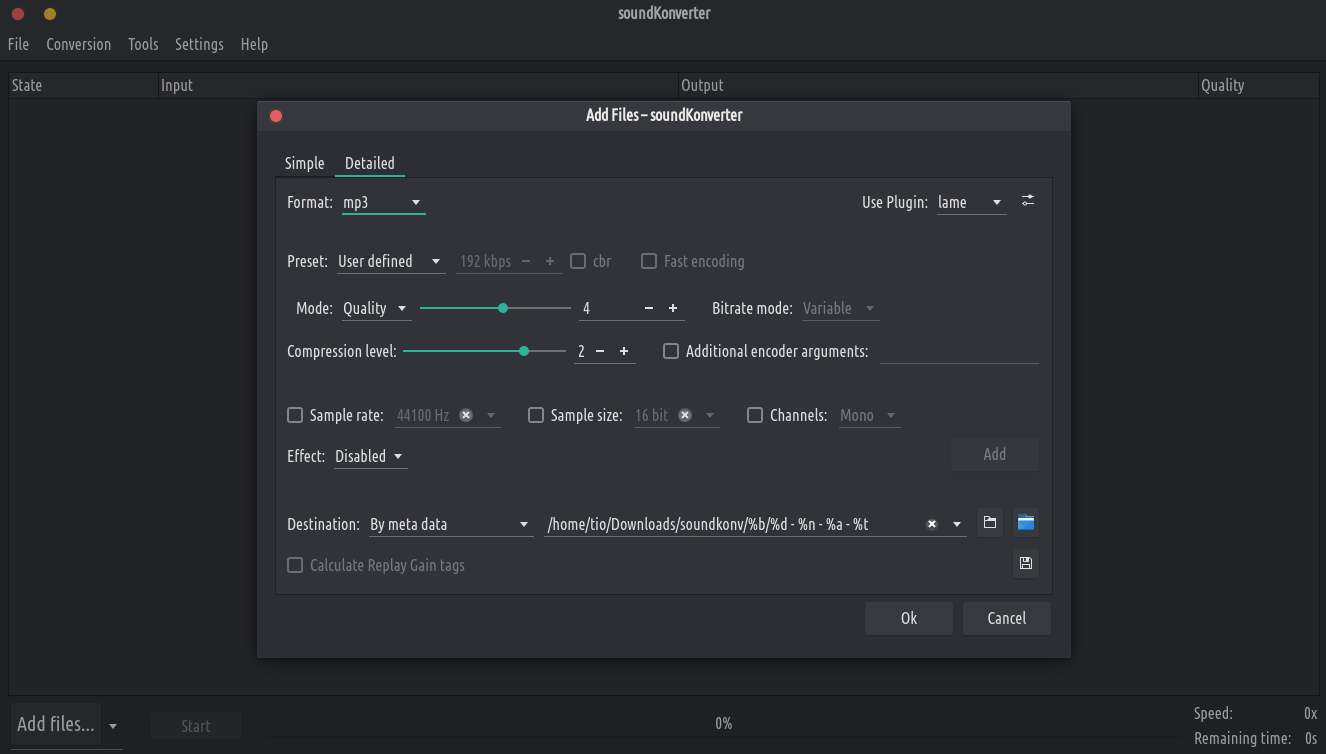This screenshot has height=754, width=1326.
Task: Toggle the cbr checkbox
Action: point(590,261)
